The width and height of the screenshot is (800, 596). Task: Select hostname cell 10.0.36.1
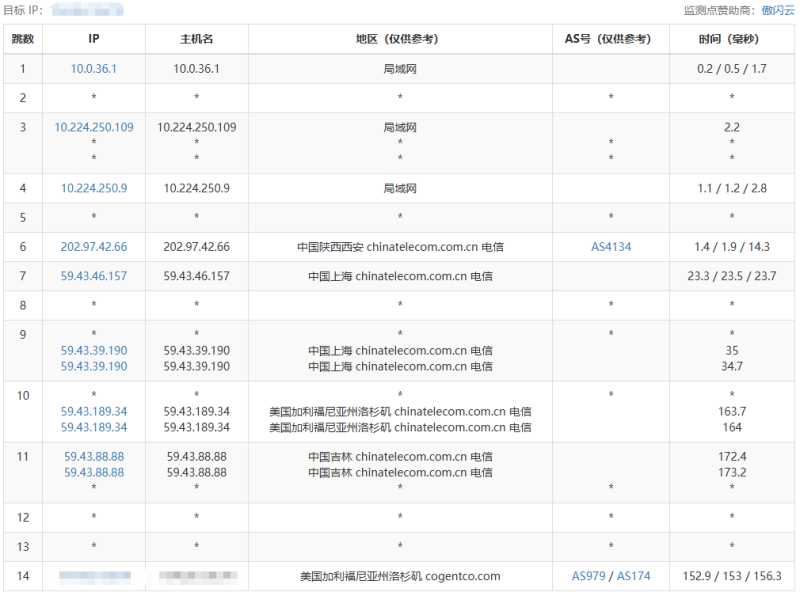pyautogui.click(x=196, y=69)
